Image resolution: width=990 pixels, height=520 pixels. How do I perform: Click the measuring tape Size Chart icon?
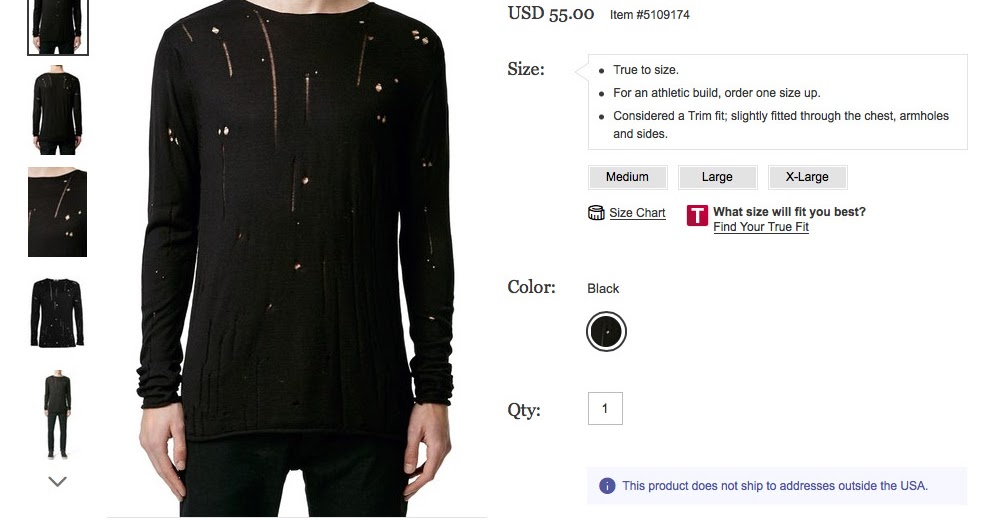[x=596, y=213]
